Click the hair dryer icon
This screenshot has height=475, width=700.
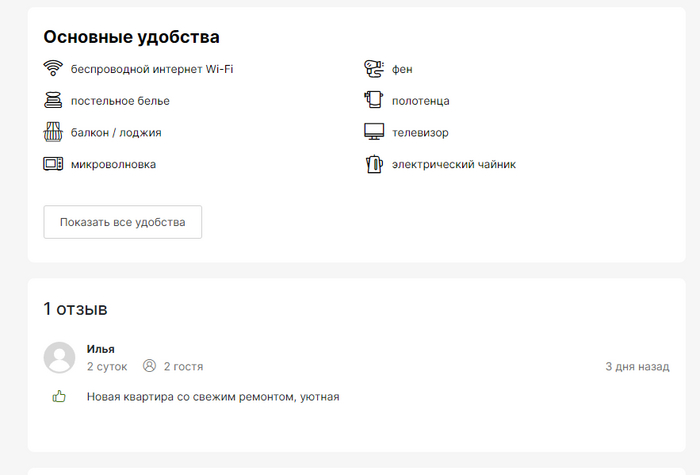pos(374,69)
